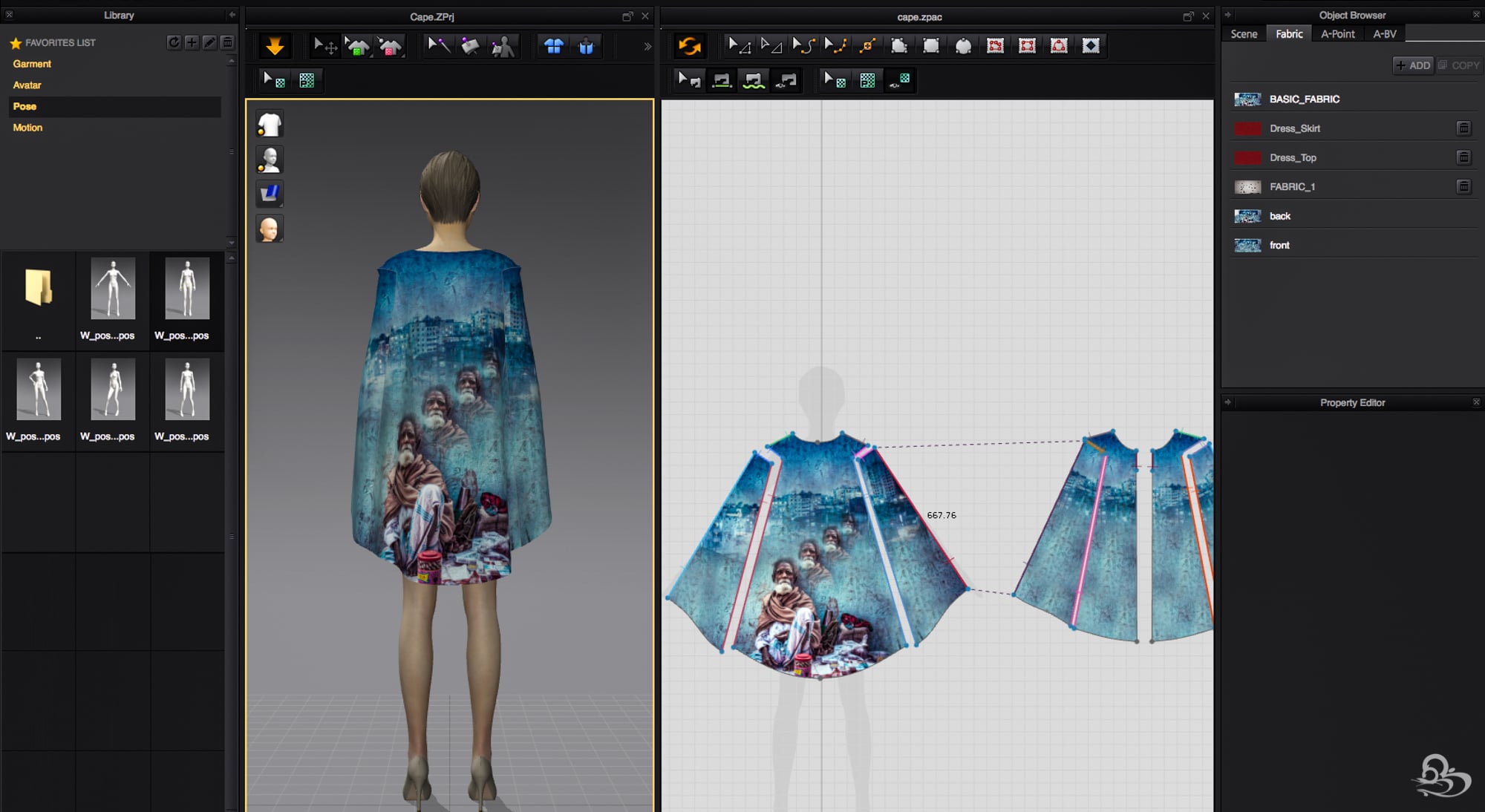Open the Avatar library category
Viewport: 1485px width, 812px height.
[x=27, y=85]
